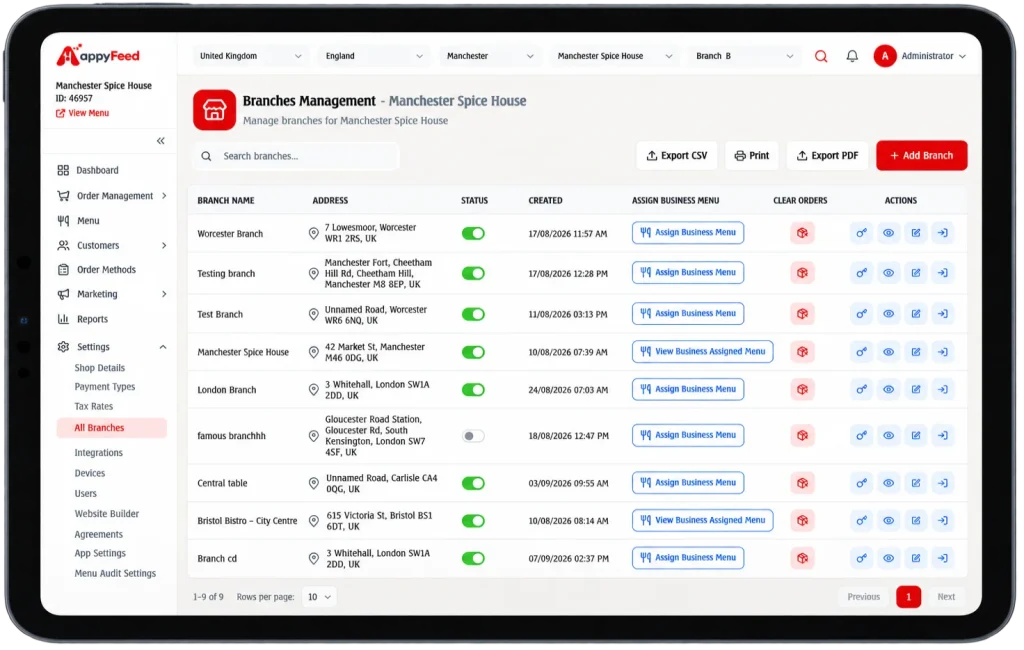Screen dimensions: 1024x650
Task: Clear orders for London Branch
Action: point(802,390)
